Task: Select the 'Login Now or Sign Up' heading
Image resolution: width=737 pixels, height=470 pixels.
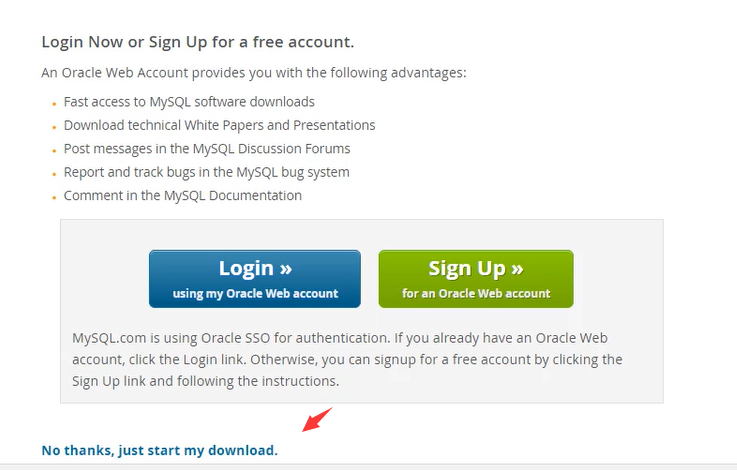Action: coord(198,42)
